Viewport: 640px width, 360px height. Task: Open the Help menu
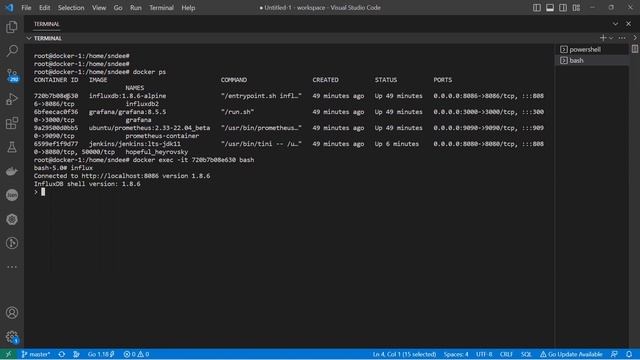188,7
